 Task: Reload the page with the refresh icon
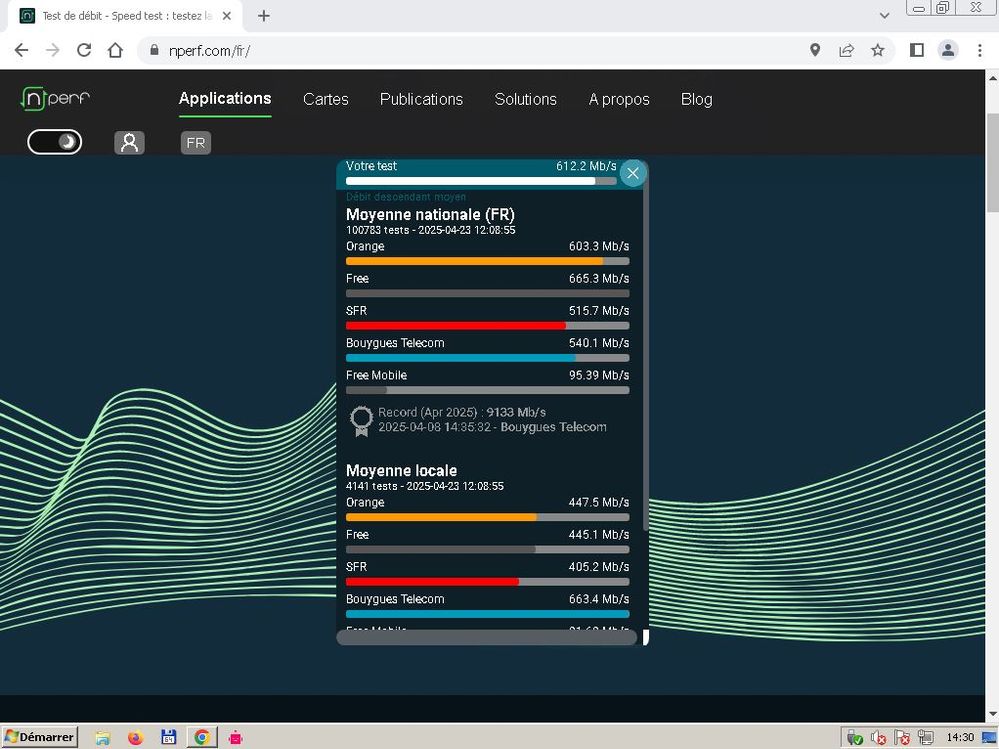tap(84, 50)
